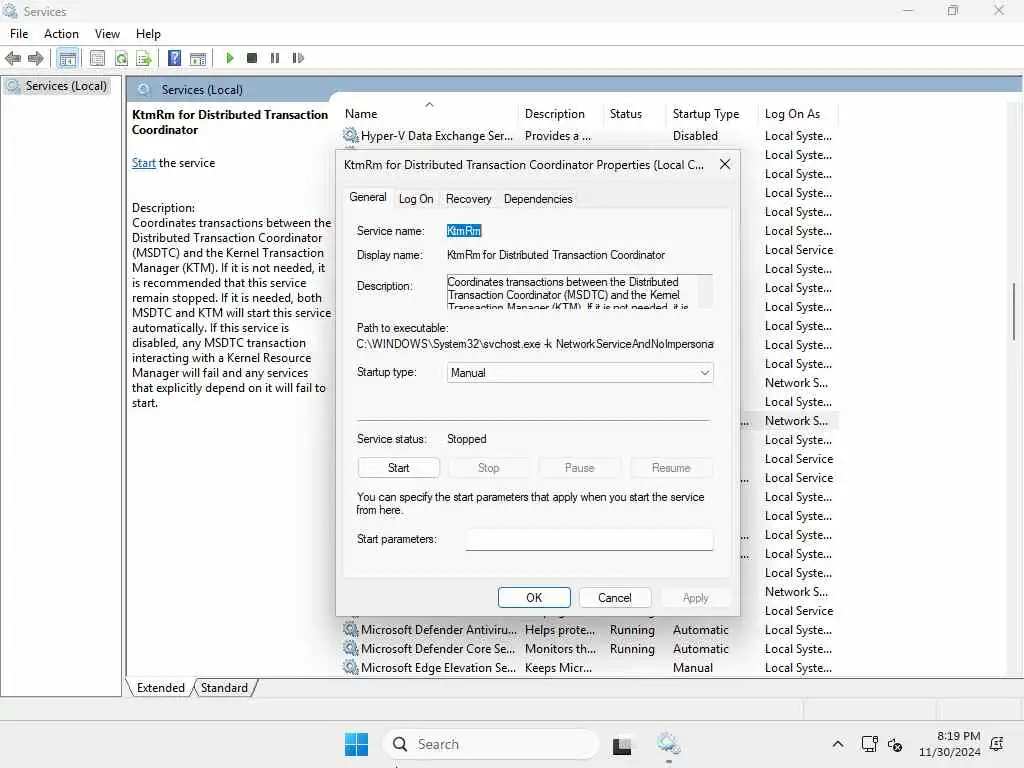
Task: Open the Action menu
Action: [x=61, y=34]
